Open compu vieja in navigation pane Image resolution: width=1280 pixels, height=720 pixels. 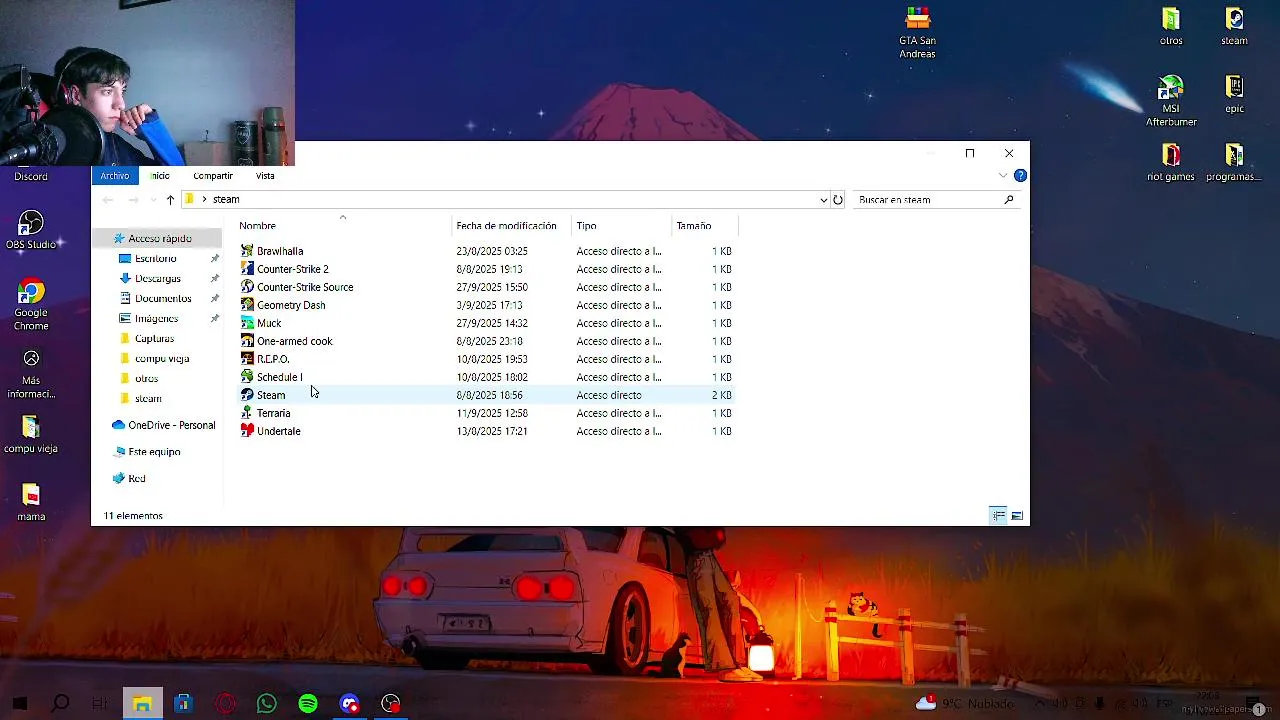(162, 359)
